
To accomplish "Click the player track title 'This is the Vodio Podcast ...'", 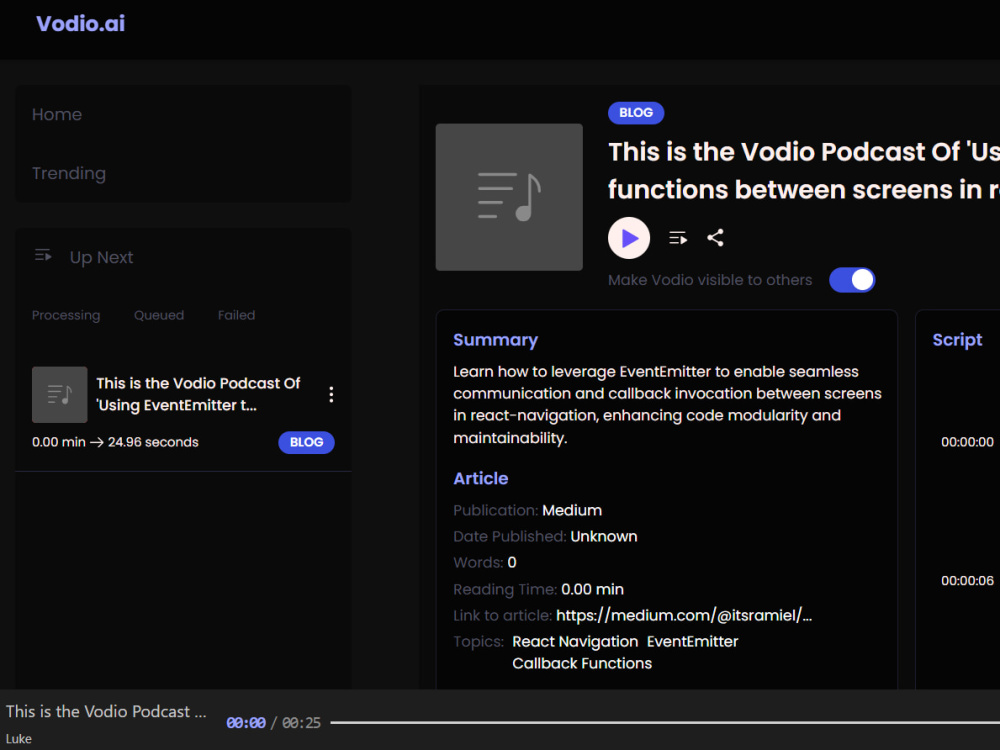I will tap(106, 711).
